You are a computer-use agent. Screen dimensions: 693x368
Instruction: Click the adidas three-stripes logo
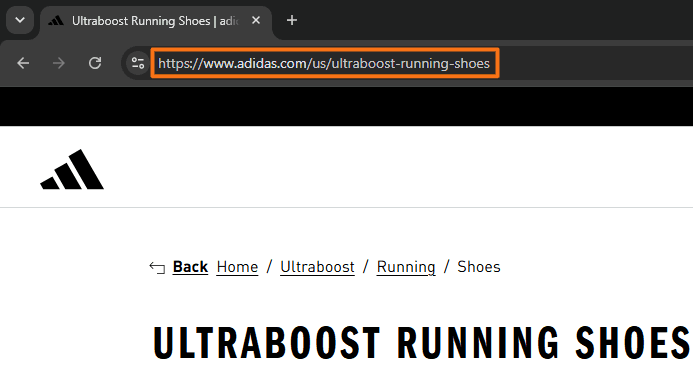(x=72, y=170)
